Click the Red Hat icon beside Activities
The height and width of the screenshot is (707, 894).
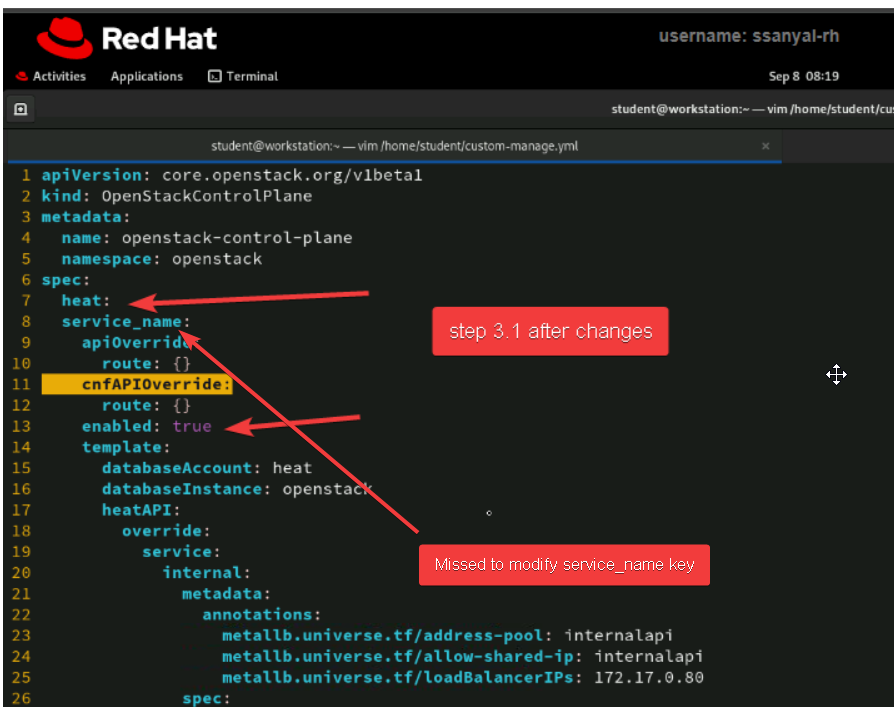click(x=22, y=76)
